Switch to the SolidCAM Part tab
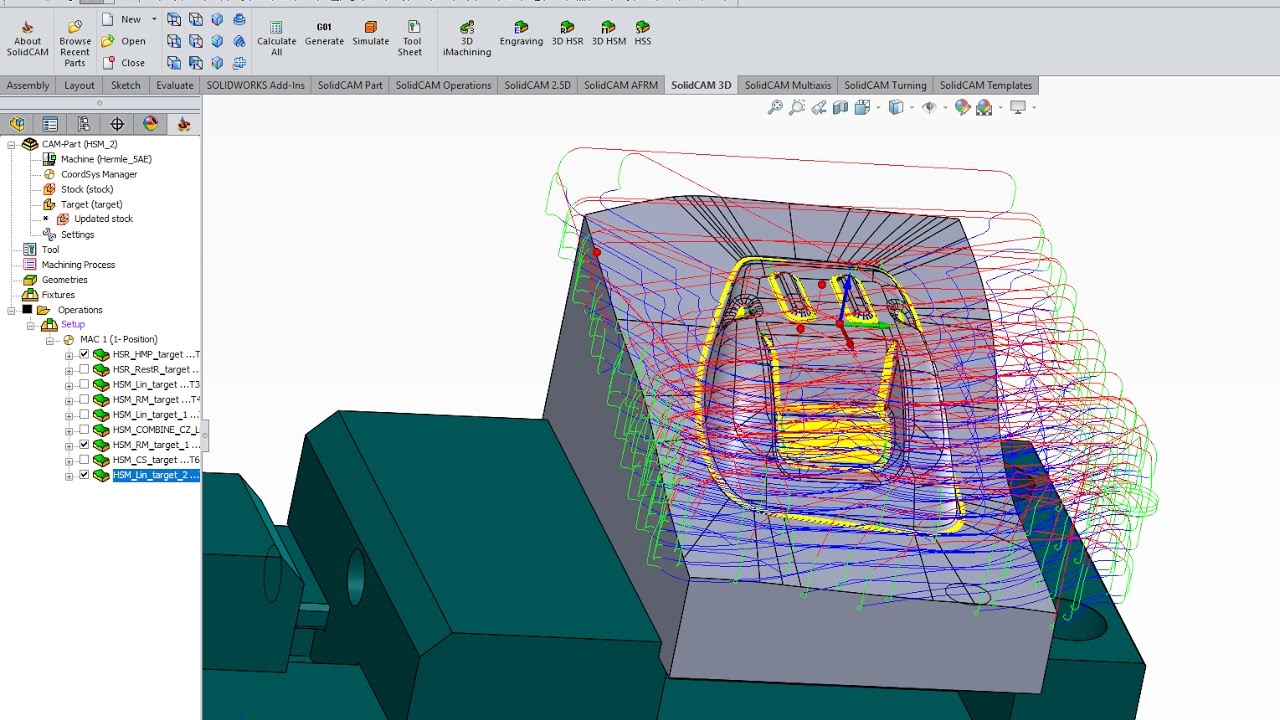This screenshot has height=720, width=1280. (x=350, y=85)
